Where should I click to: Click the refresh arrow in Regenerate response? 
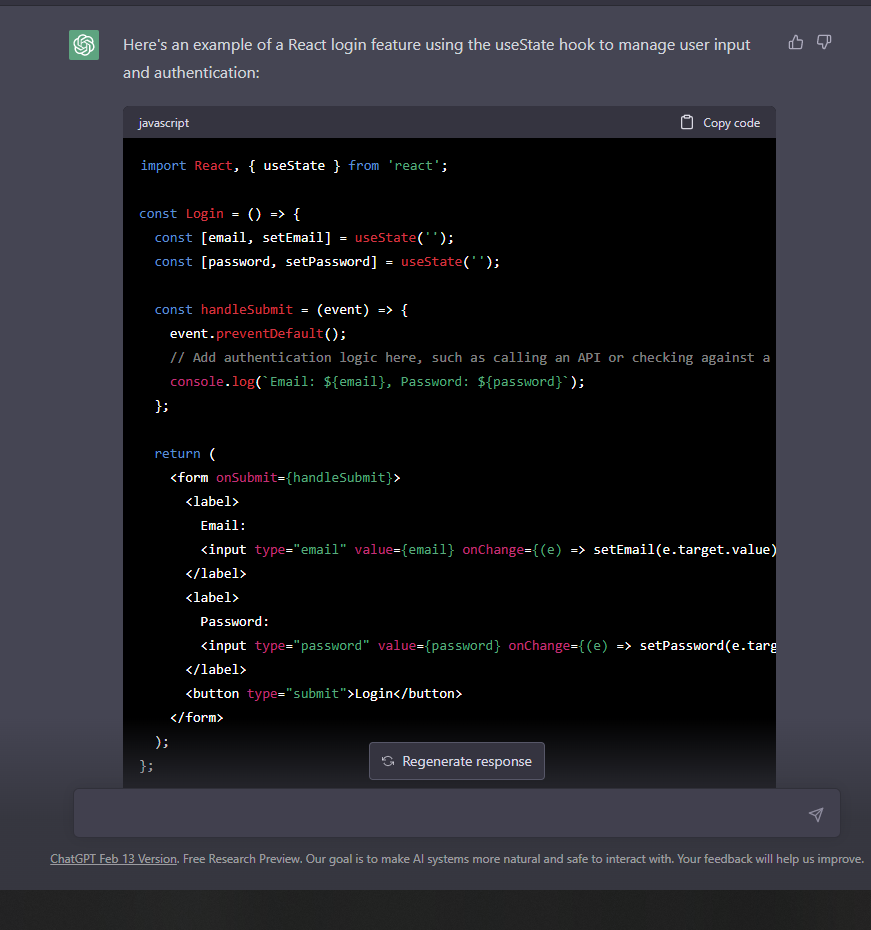tap(388, 761)
